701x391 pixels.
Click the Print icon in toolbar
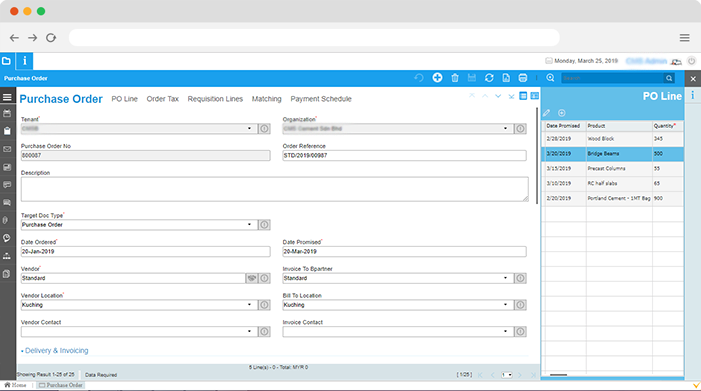coord(523,78)
